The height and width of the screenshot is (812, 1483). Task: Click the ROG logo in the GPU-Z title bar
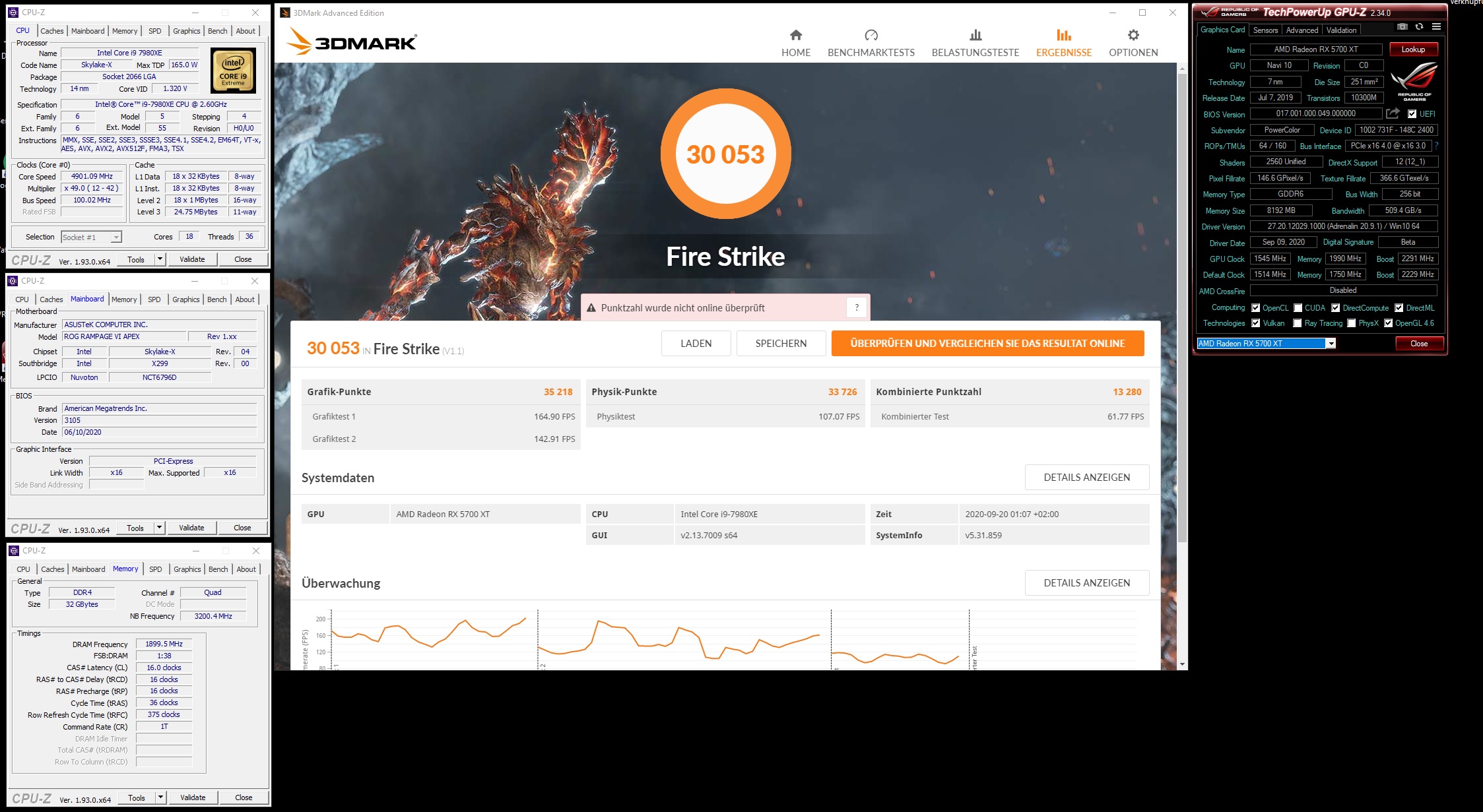[1210, 12]
